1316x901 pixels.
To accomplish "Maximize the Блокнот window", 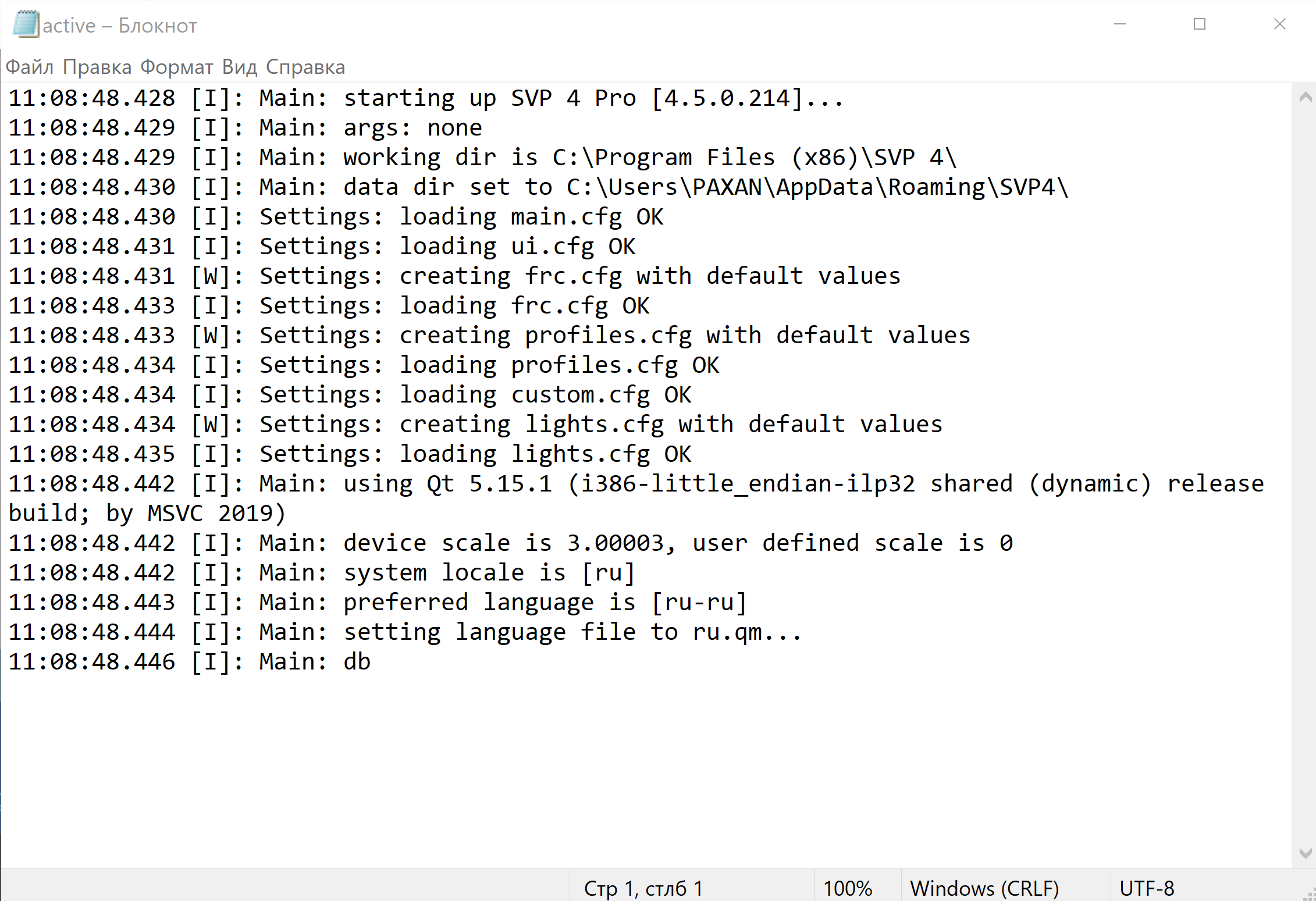I will pyautogui.click(x=1200, y=24).
